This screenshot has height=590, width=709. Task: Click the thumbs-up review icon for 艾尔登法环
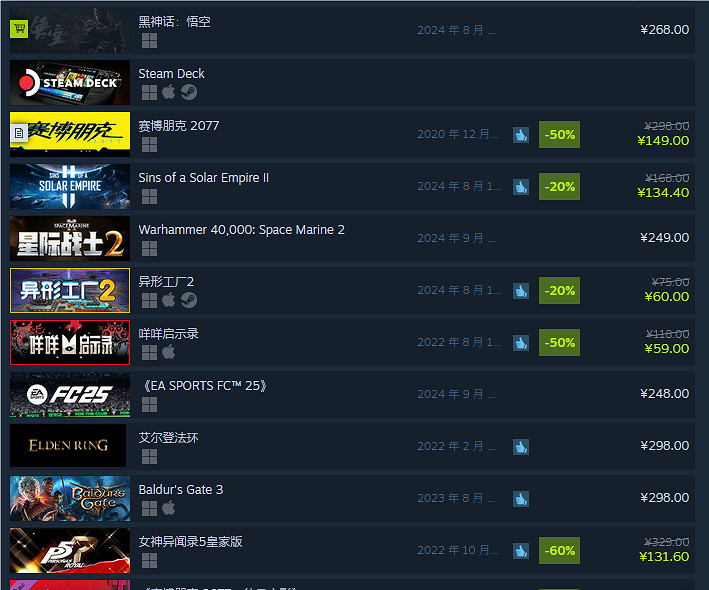(x=521, y=447)
